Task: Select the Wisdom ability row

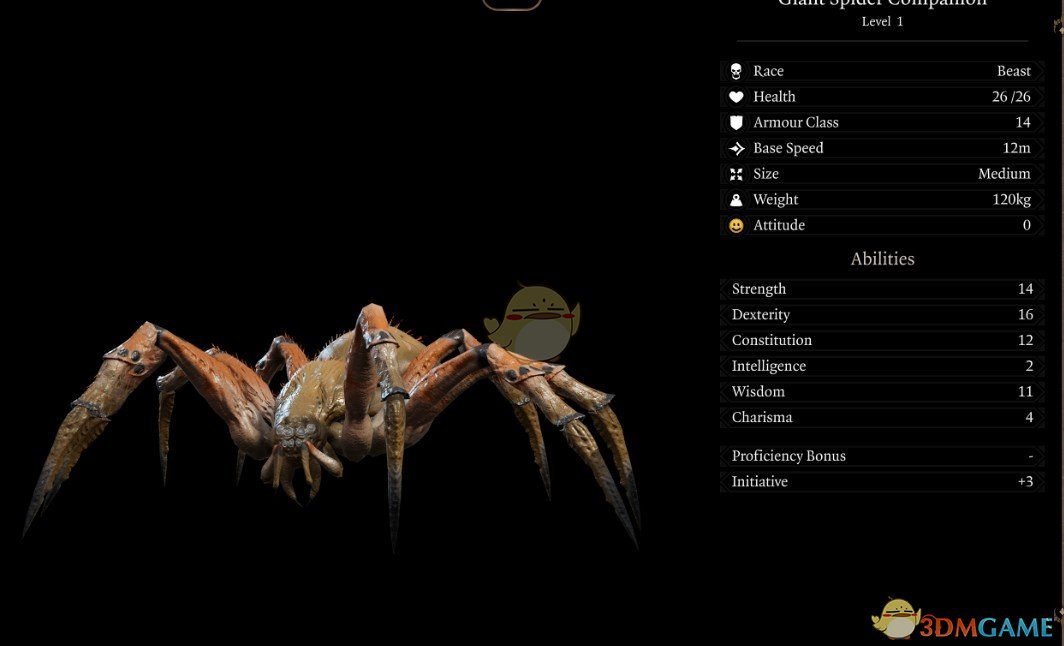Action: coord(882,392)
